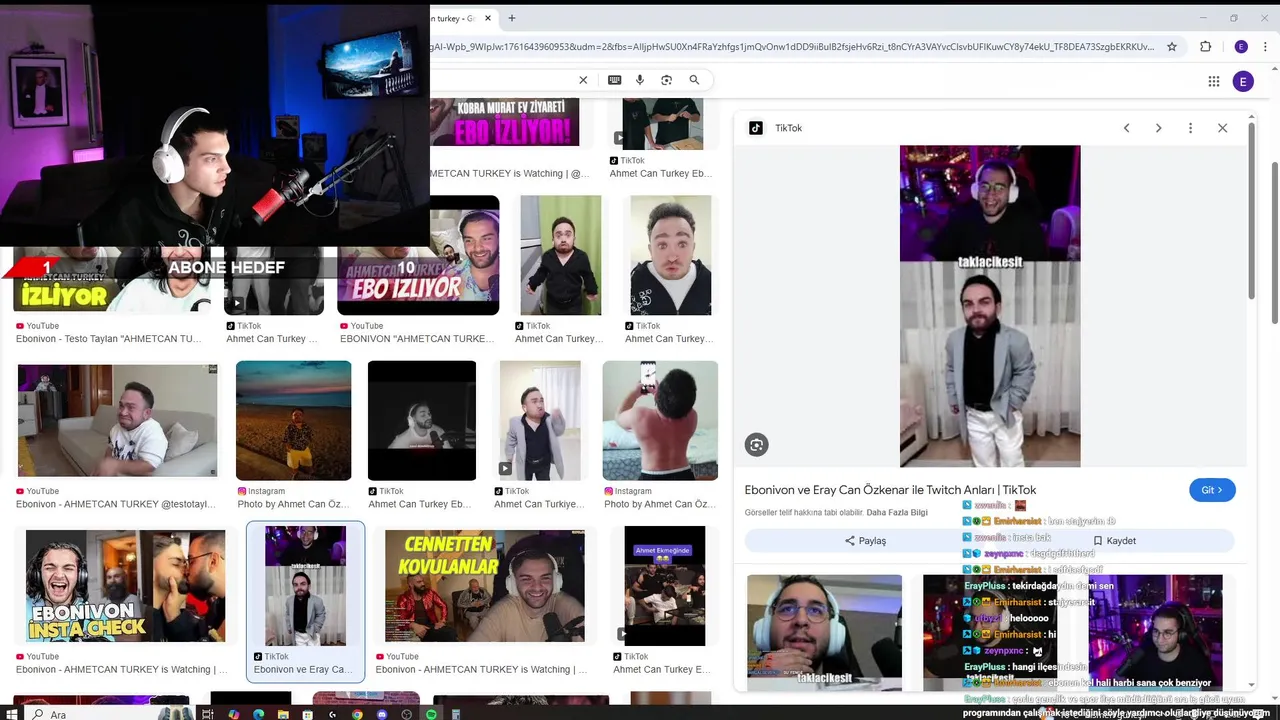The height and width of the screenshot is (720, 1280).
Task: Open more options in the preview panel
Action: [1190, 128]
